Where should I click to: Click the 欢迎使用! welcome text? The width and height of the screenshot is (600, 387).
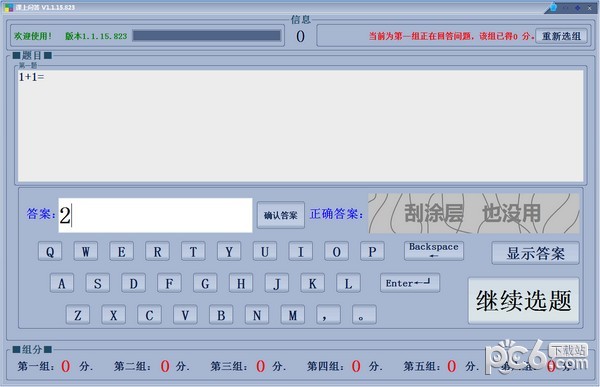33,36
